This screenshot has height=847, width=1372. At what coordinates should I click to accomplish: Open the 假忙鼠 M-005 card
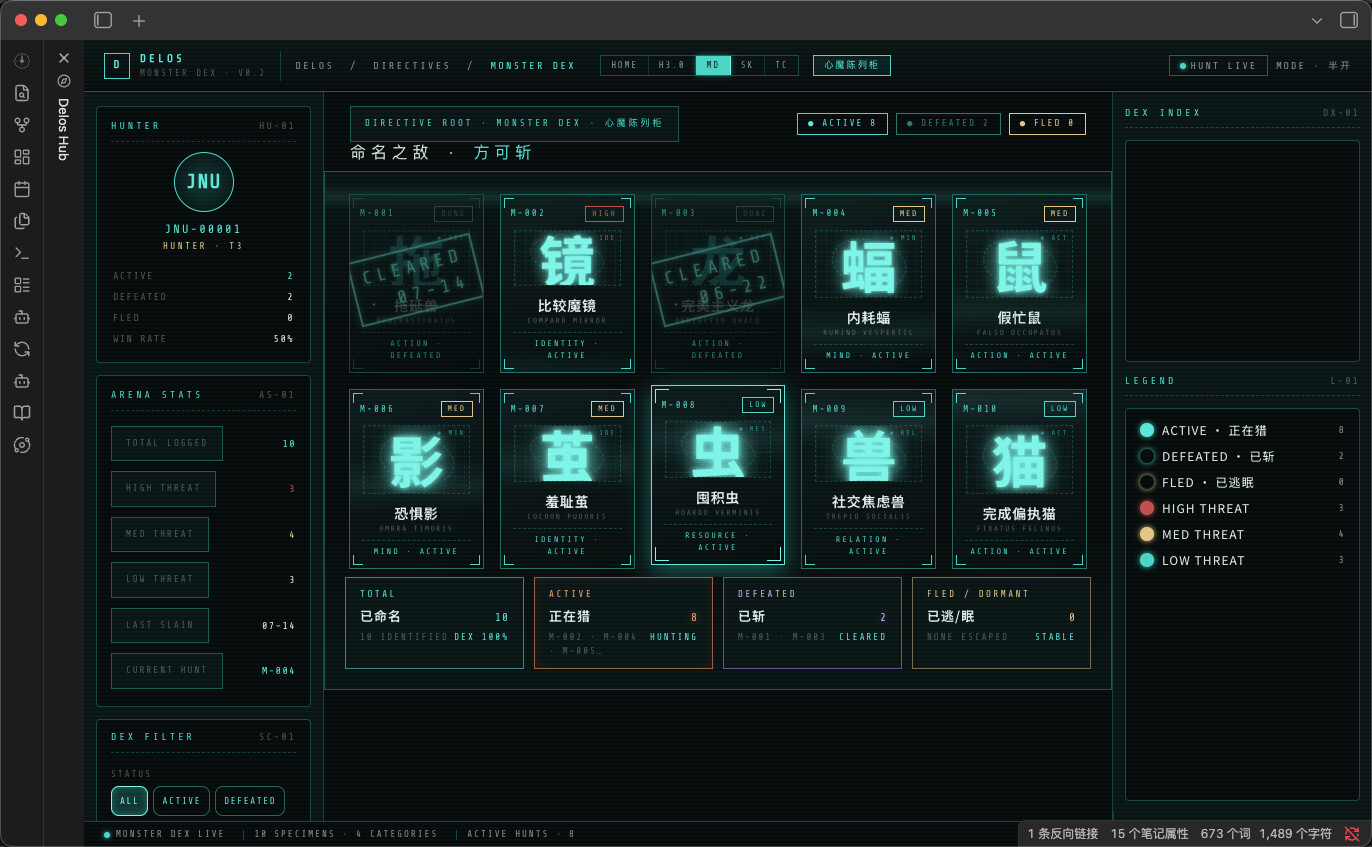coord(1019,283)
